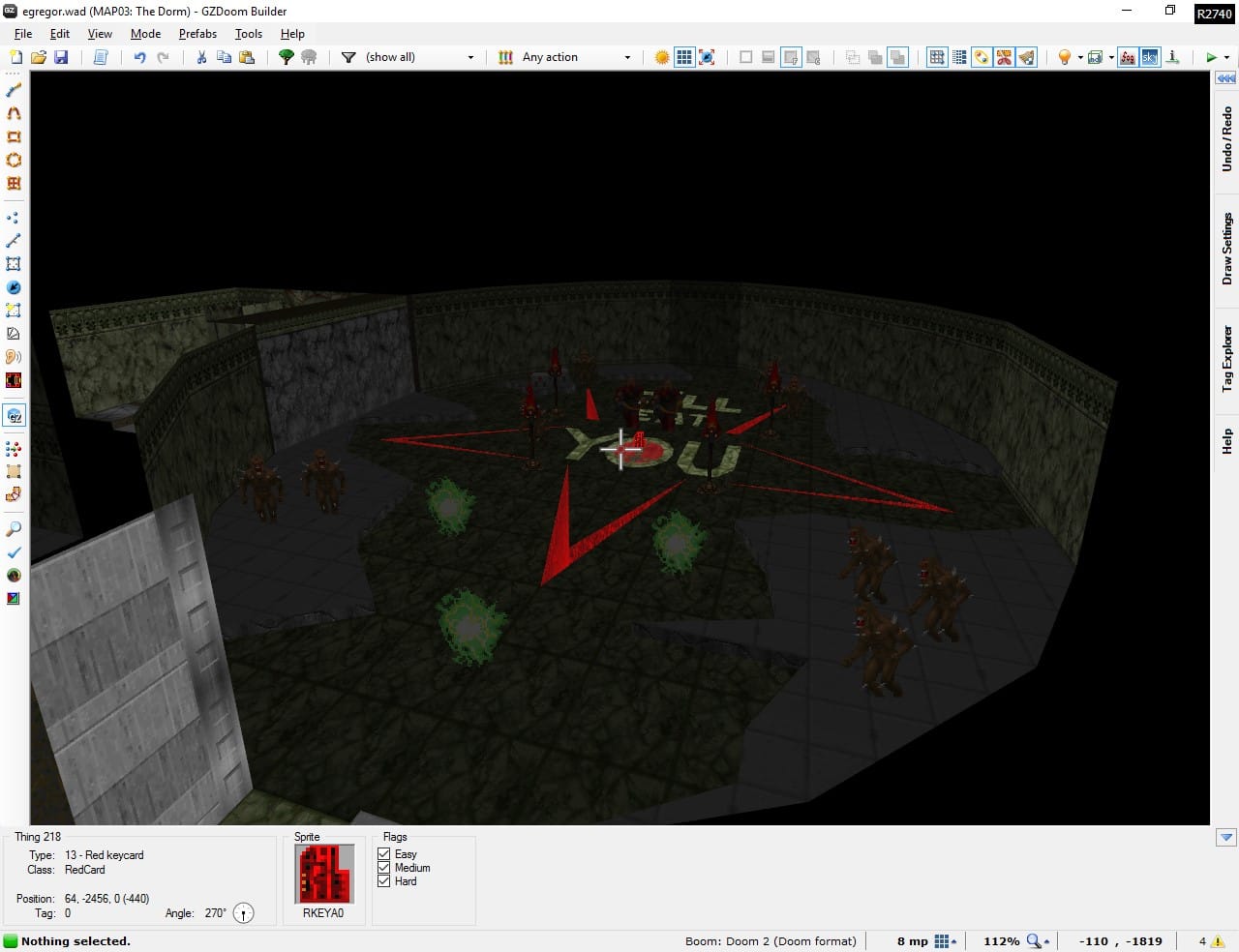Select the Draw Ellipse mode tool
This screenshot has width=1239, height=952.
click(x=14, y=160)
